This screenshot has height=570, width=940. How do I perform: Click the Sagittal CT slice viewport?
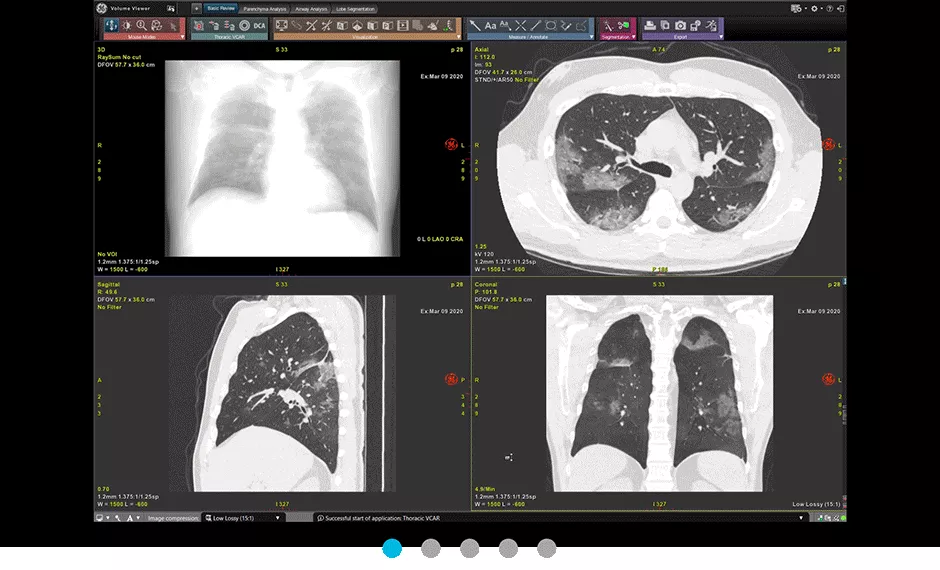[x=282, y=393]
